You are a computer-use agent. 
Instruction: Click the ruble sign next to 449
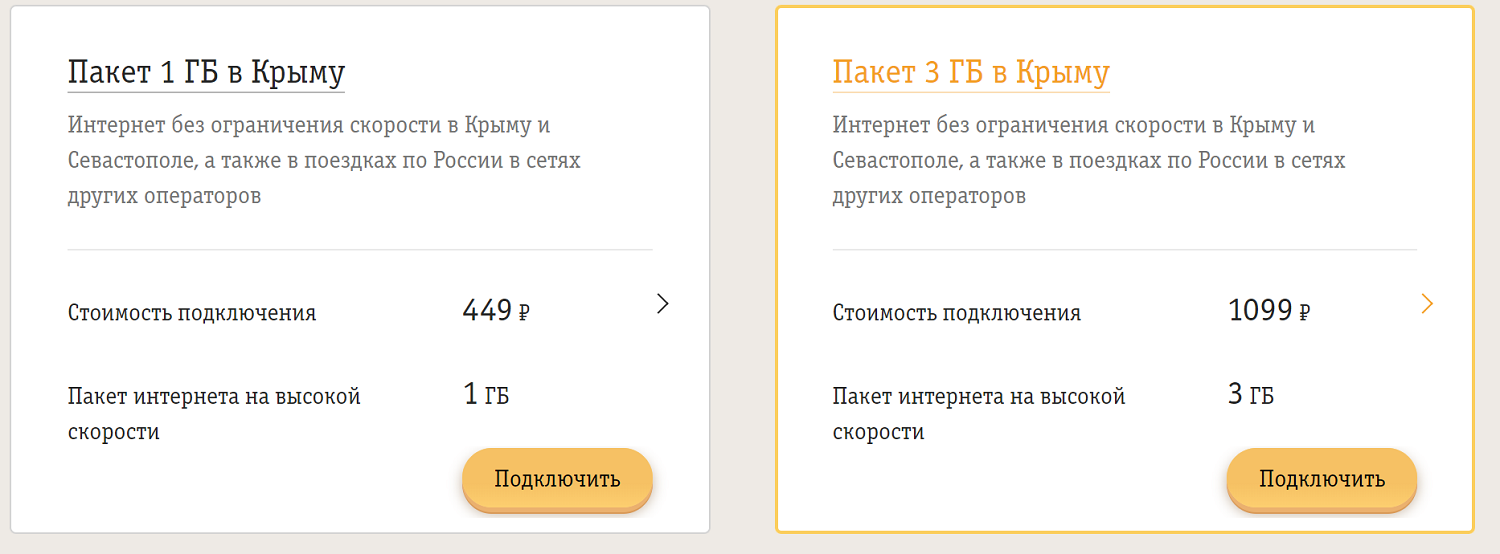point(524,313)
